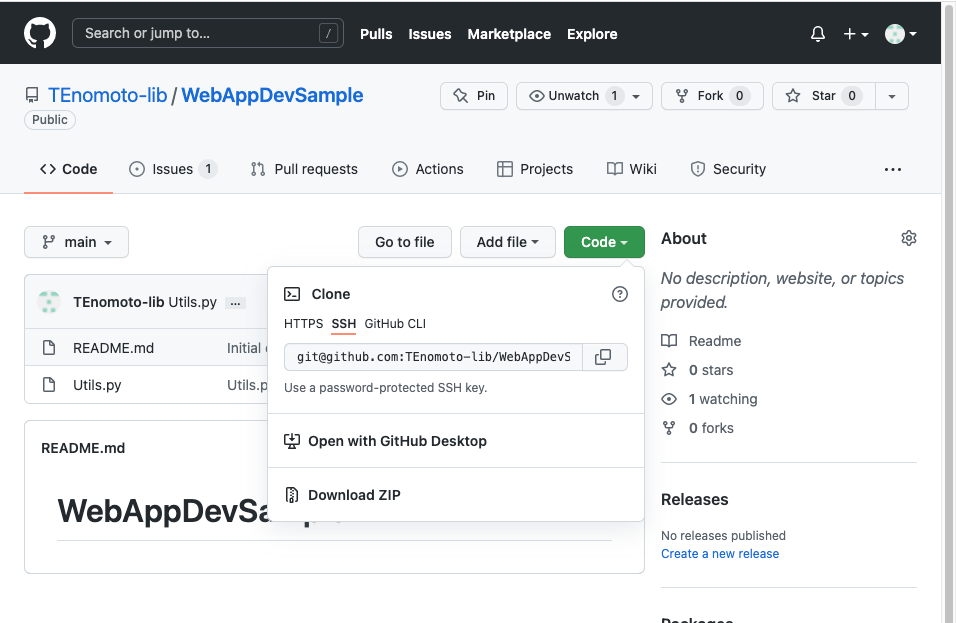
Task: Click the Utils.py file icon
Action: 49,385
